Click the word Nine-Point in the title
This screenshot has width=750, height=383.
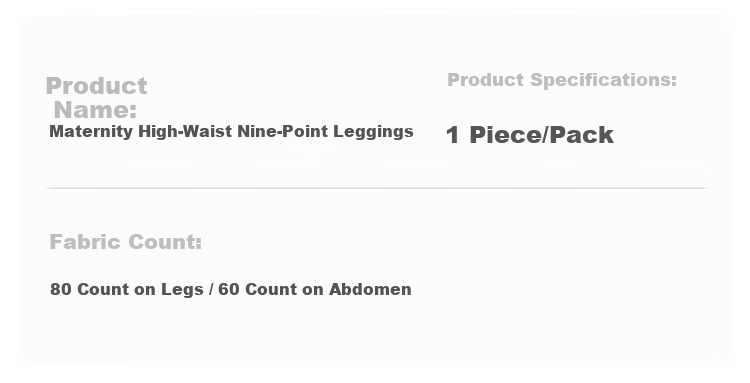(283, 131)
